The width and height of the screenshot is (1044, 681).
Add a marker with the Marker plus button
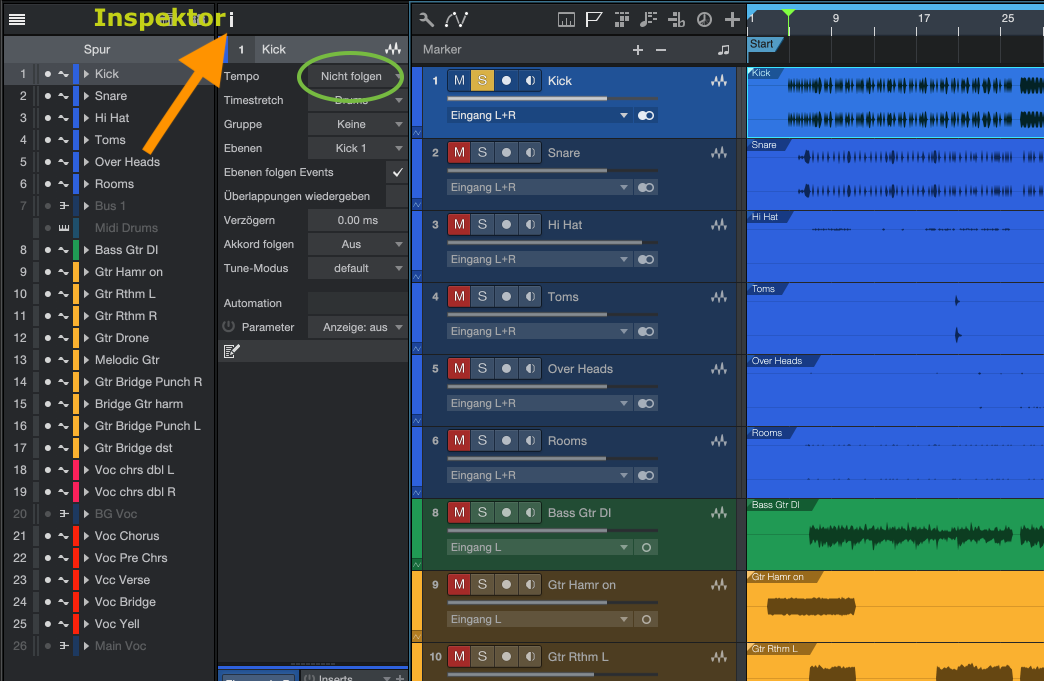638,50
